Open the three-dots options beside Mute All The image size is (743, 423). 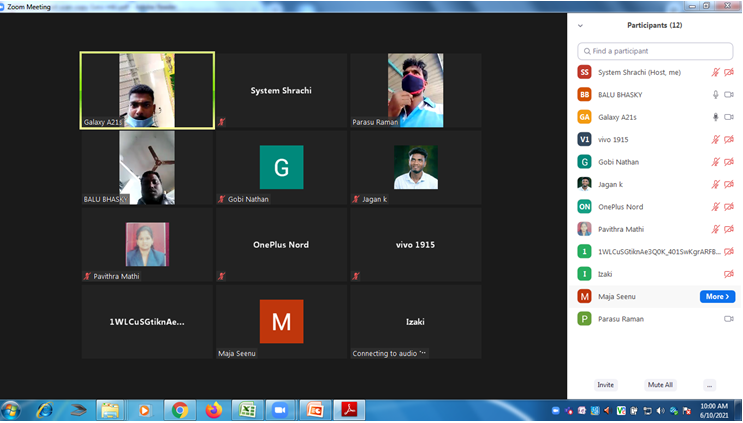point(709,385)
